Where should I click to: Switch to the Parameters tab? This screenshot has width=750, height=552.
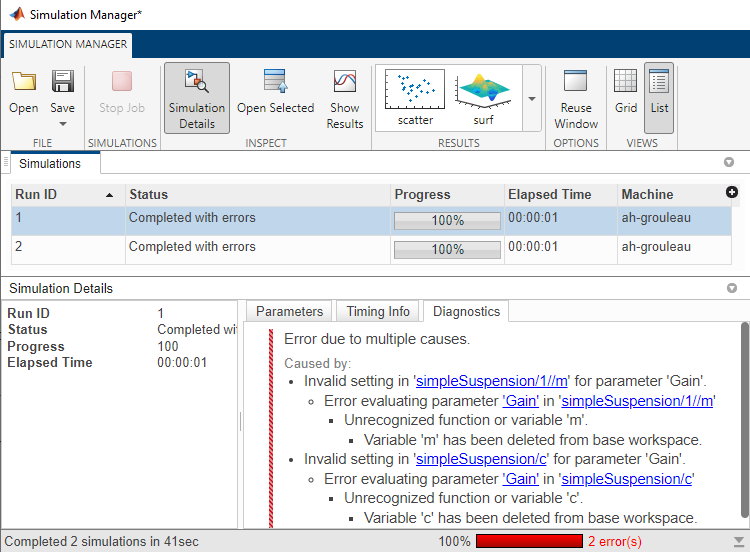coord(289,311)
